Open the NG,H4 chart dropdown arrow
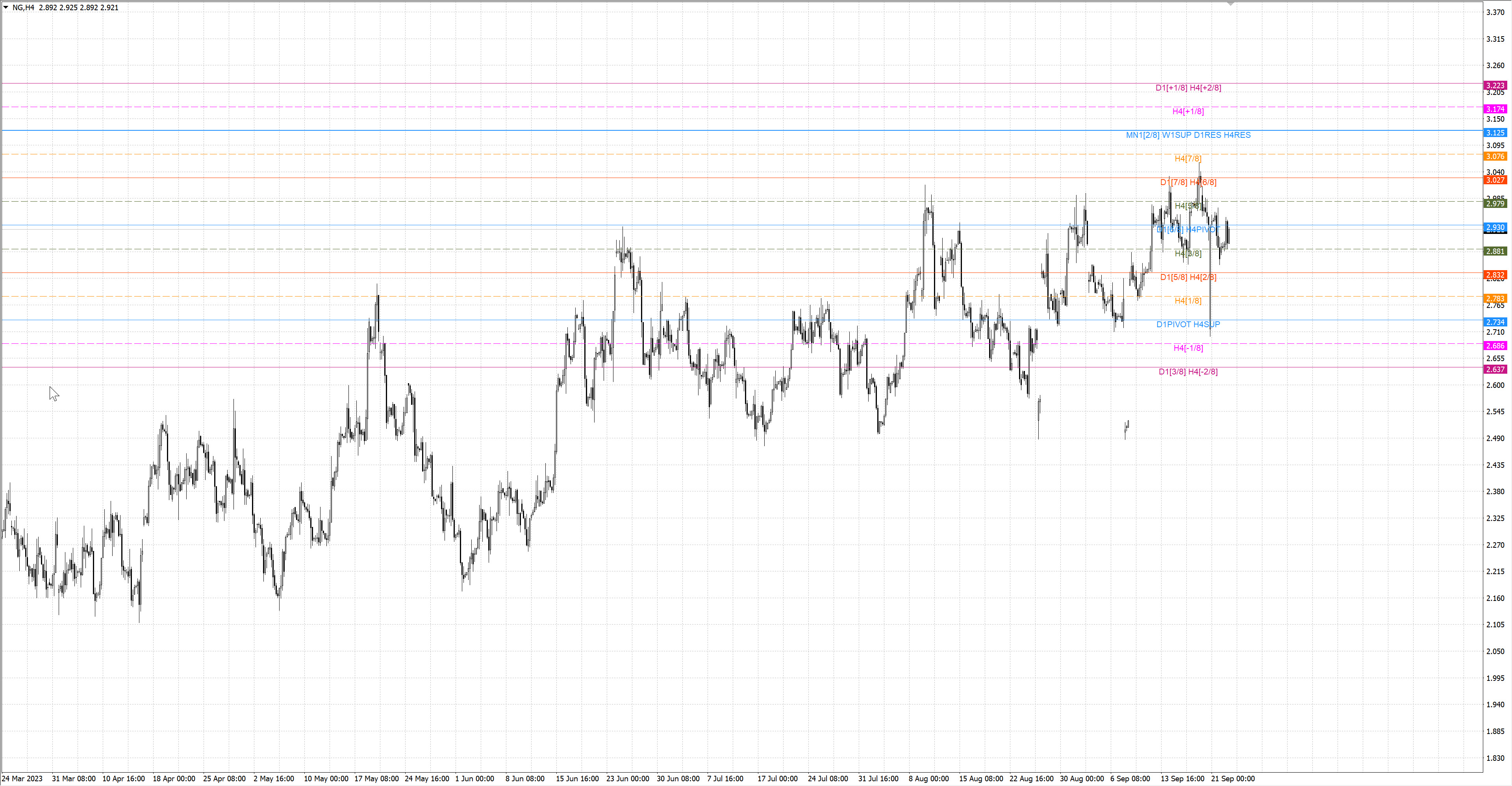The image size is (1512, 786). (x=6, y=7)
